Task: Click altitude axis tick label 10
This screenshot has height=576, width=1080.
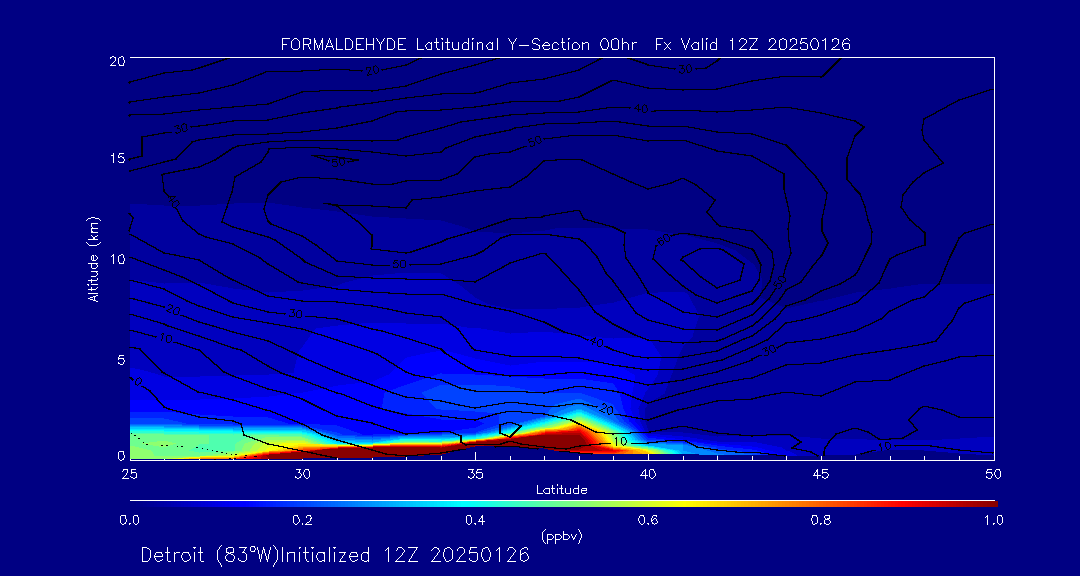Action: (x=116, y=259)
